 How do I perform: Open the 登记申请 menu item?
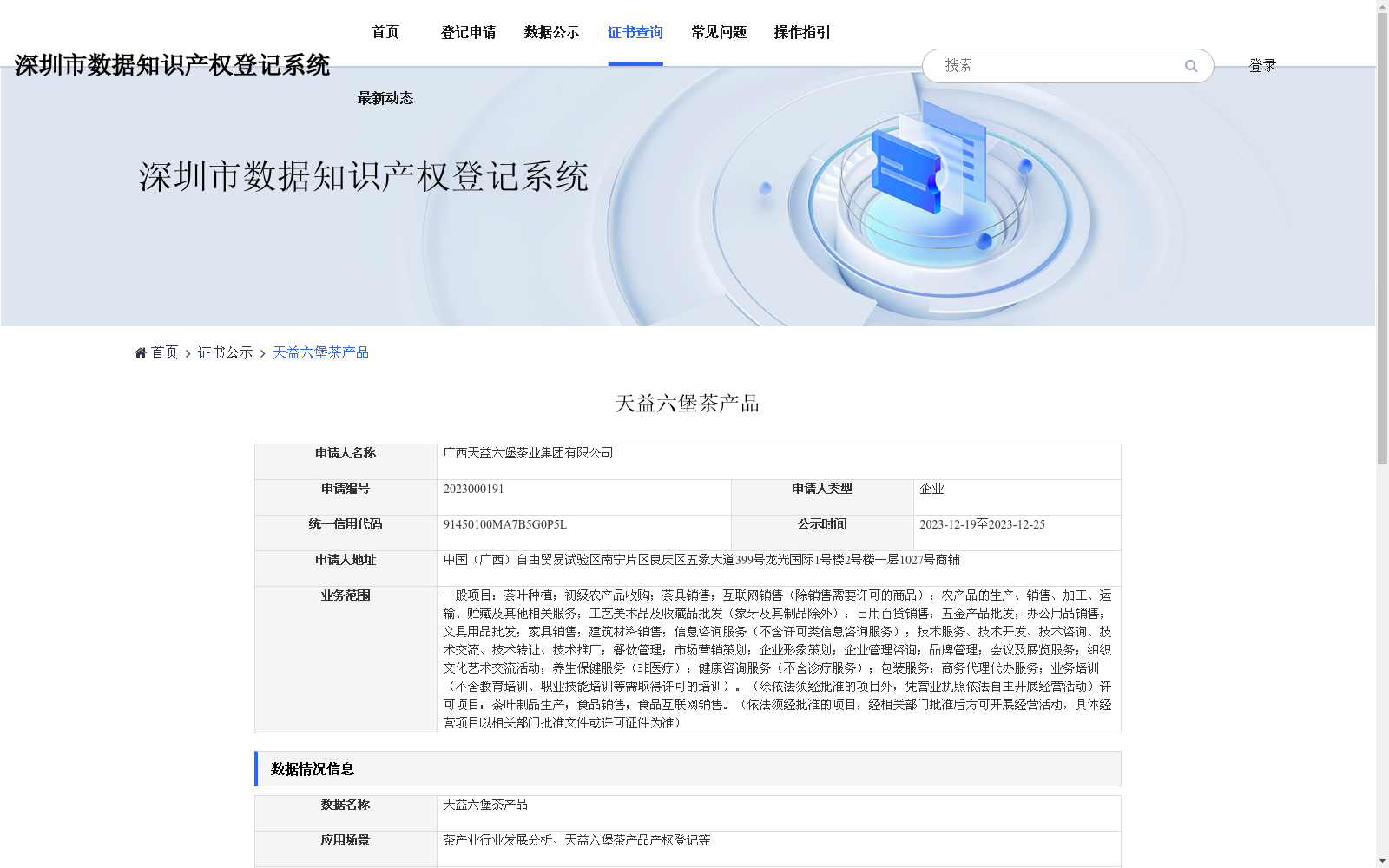469,32
